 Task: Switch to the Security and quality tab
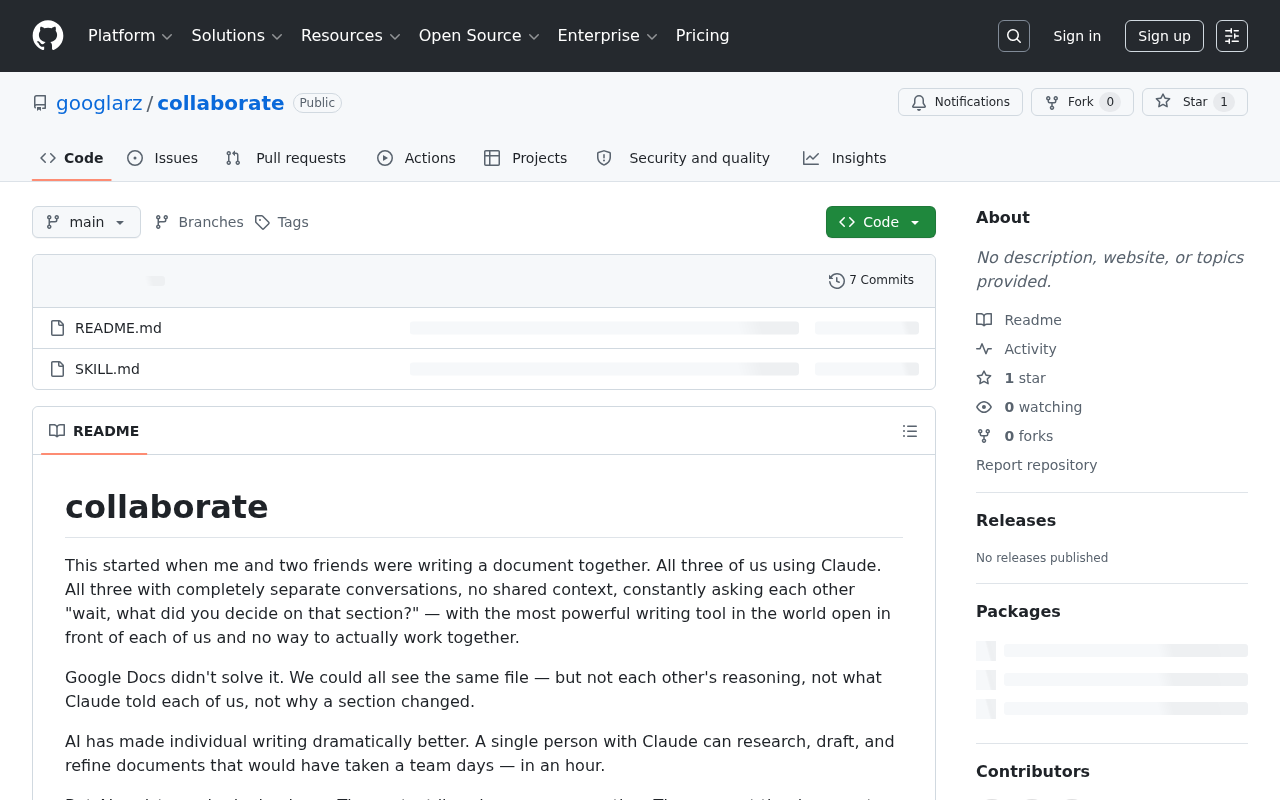pyautogui.click(x=683, y=158)
